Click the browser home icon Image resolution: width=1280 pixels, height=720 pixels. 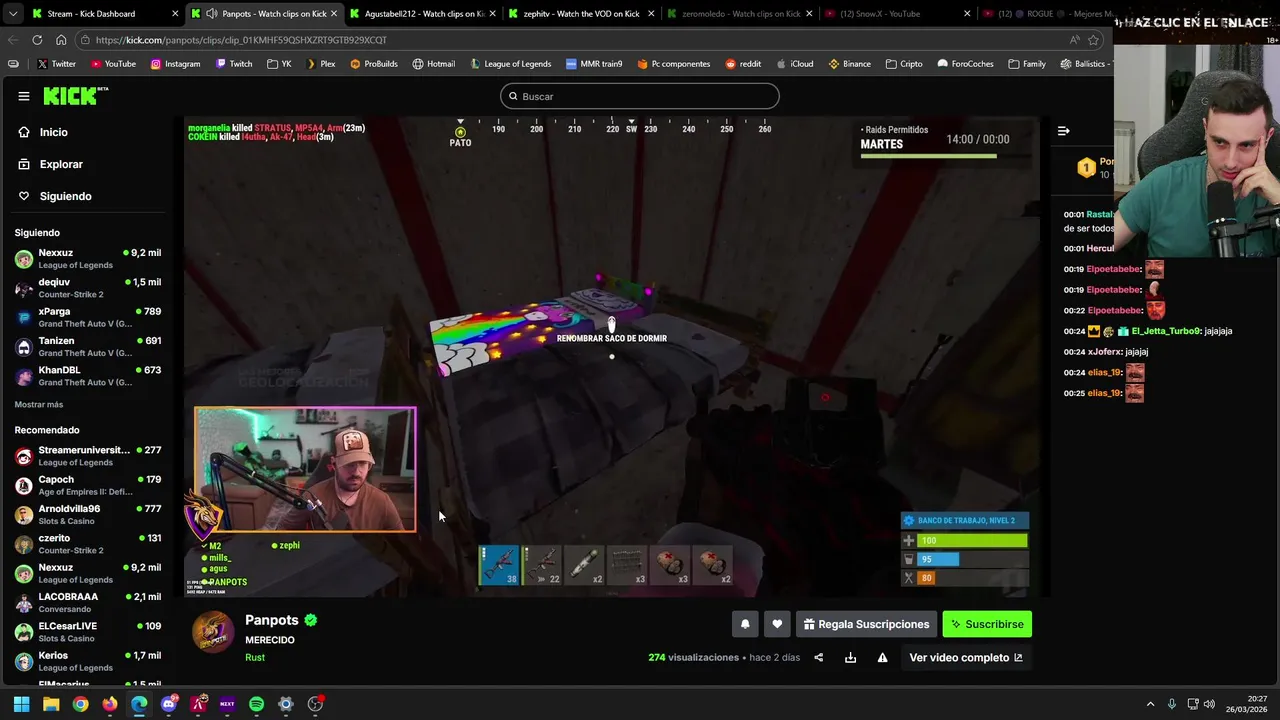tap(61, 40)
